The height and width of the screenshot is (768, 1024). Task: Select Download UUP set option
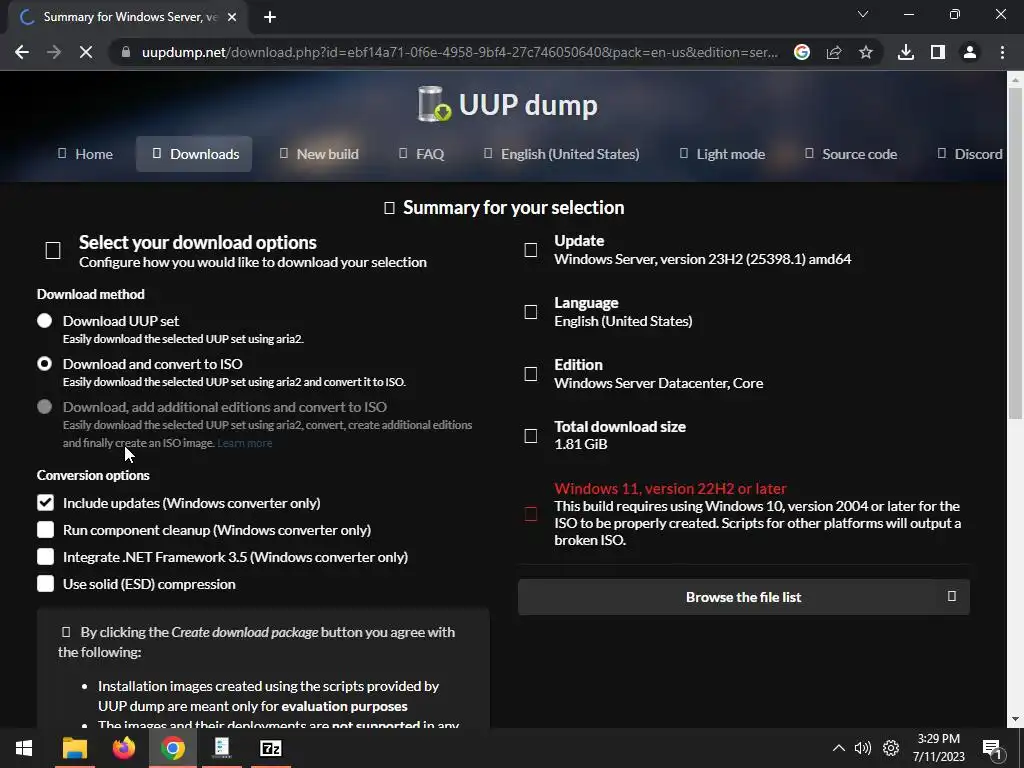(x=44, y=321)
